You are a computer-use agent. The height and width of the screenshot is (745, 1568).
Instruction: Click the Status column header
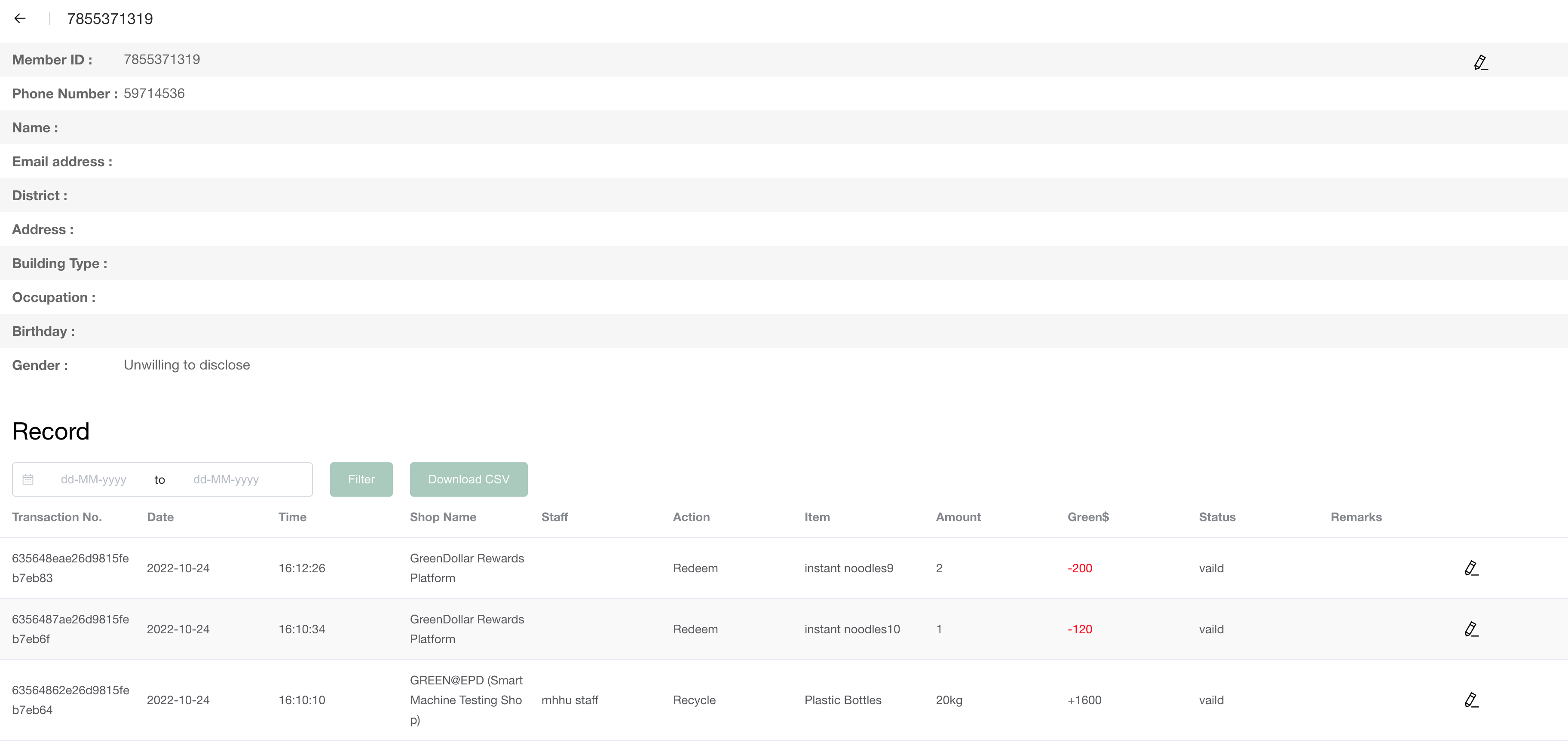[x=1217, y=517]
